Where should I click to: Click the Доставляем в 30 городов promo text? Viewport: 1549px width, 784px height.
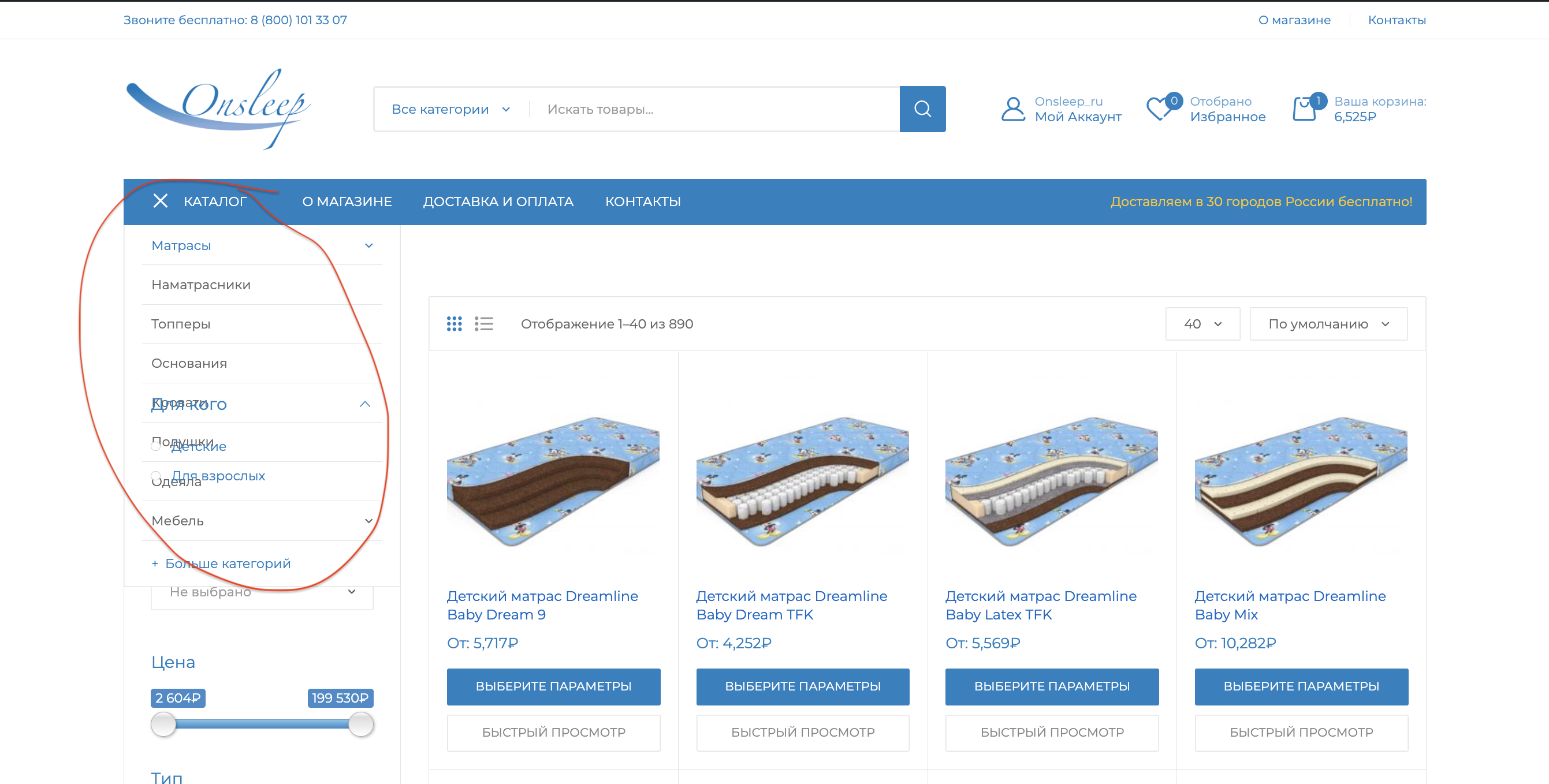pyautogui.click(x=1261, y=201)
